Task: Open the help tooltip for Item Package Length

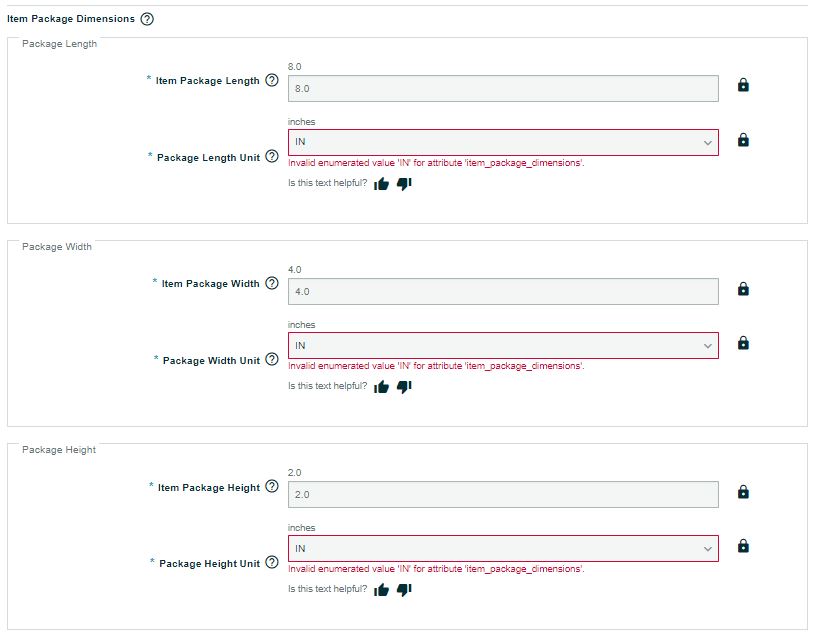Action: coord(272,80)
